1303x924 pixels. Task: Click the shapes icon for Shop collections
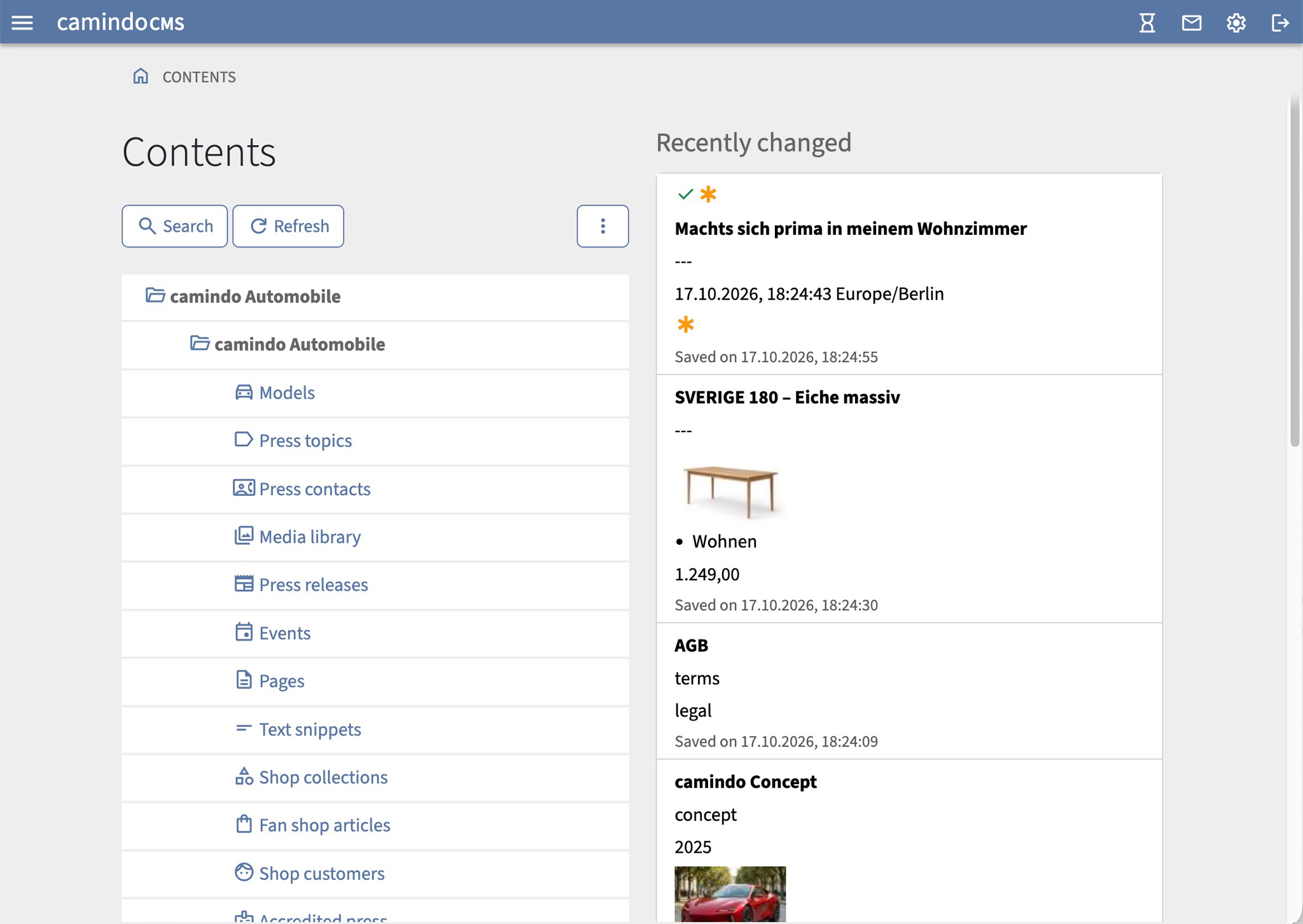tap(244, 776)
